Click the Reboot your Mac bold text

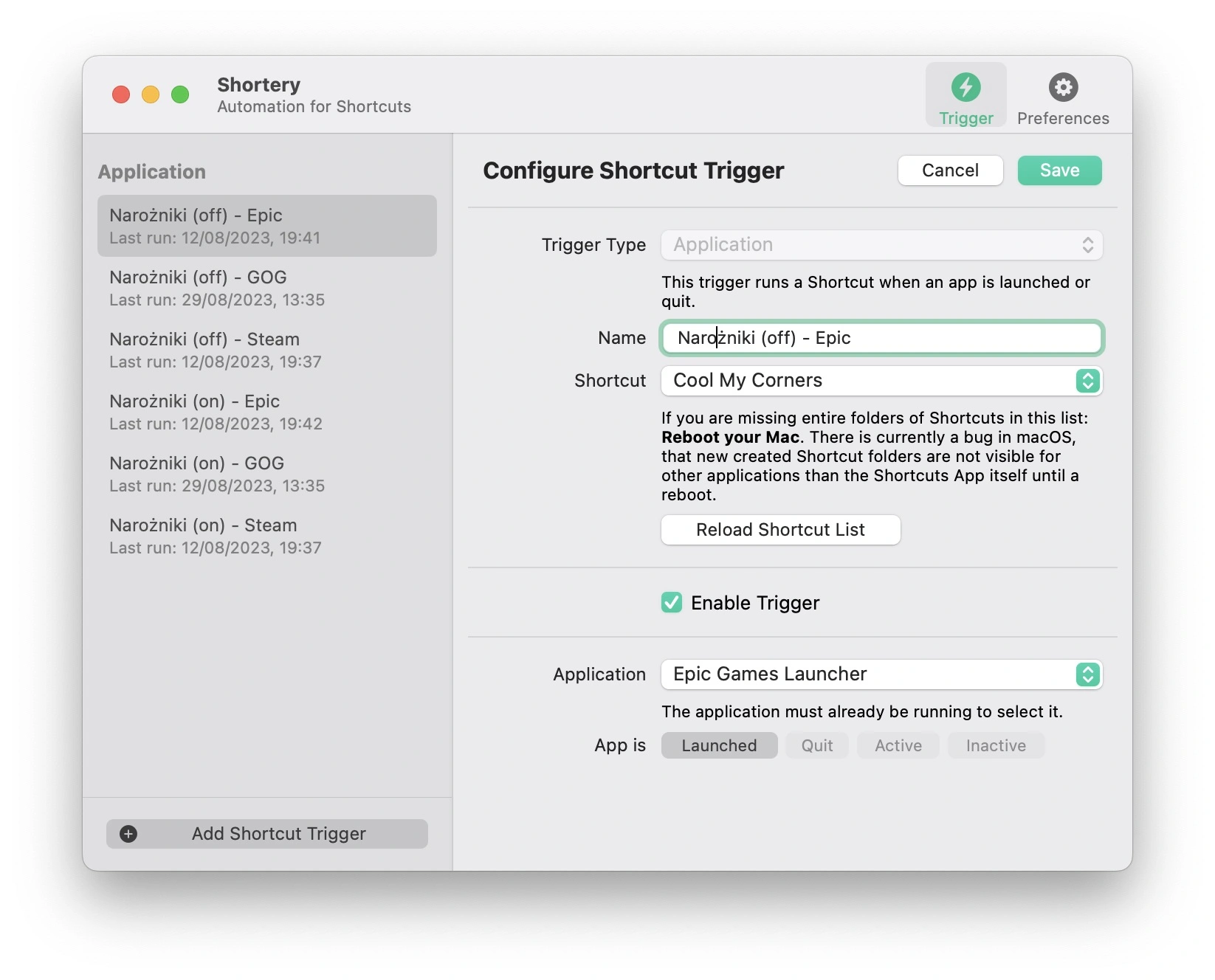click(x=730, y=437)
